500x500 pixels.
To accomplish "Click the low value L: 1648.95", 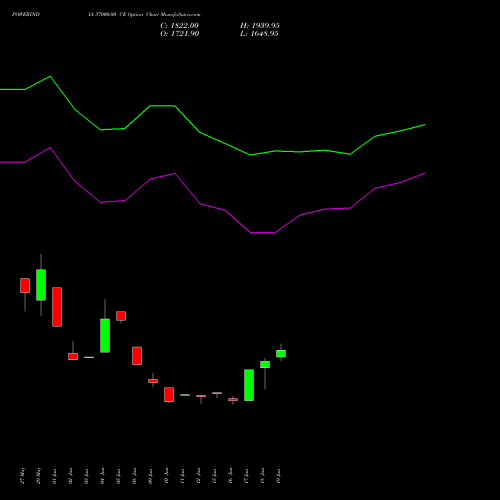I will click(259, 34).
